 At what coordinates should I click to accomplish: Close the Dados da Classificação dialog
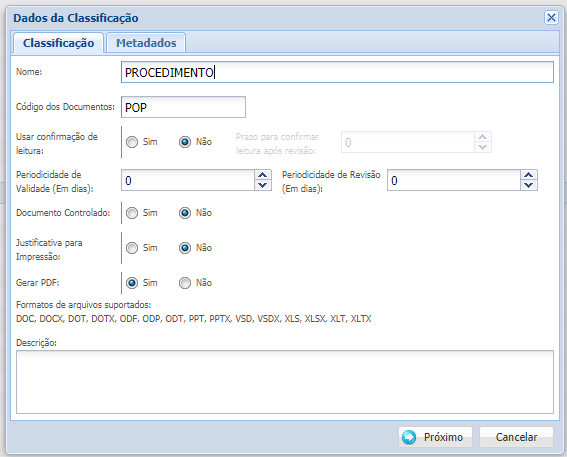[x=551, y=17]
